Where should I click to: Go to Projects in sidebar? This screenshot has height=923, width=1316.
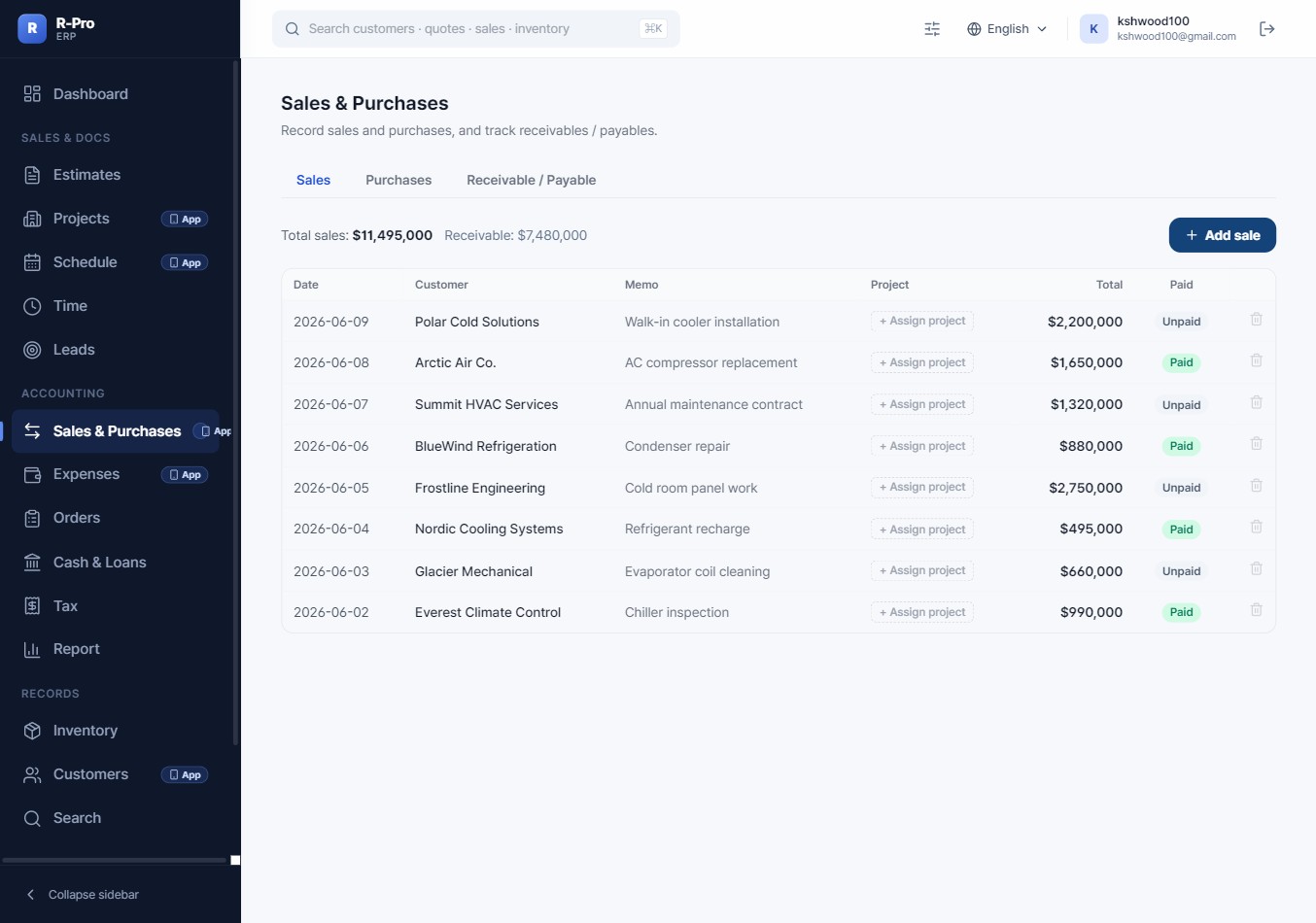116,219
